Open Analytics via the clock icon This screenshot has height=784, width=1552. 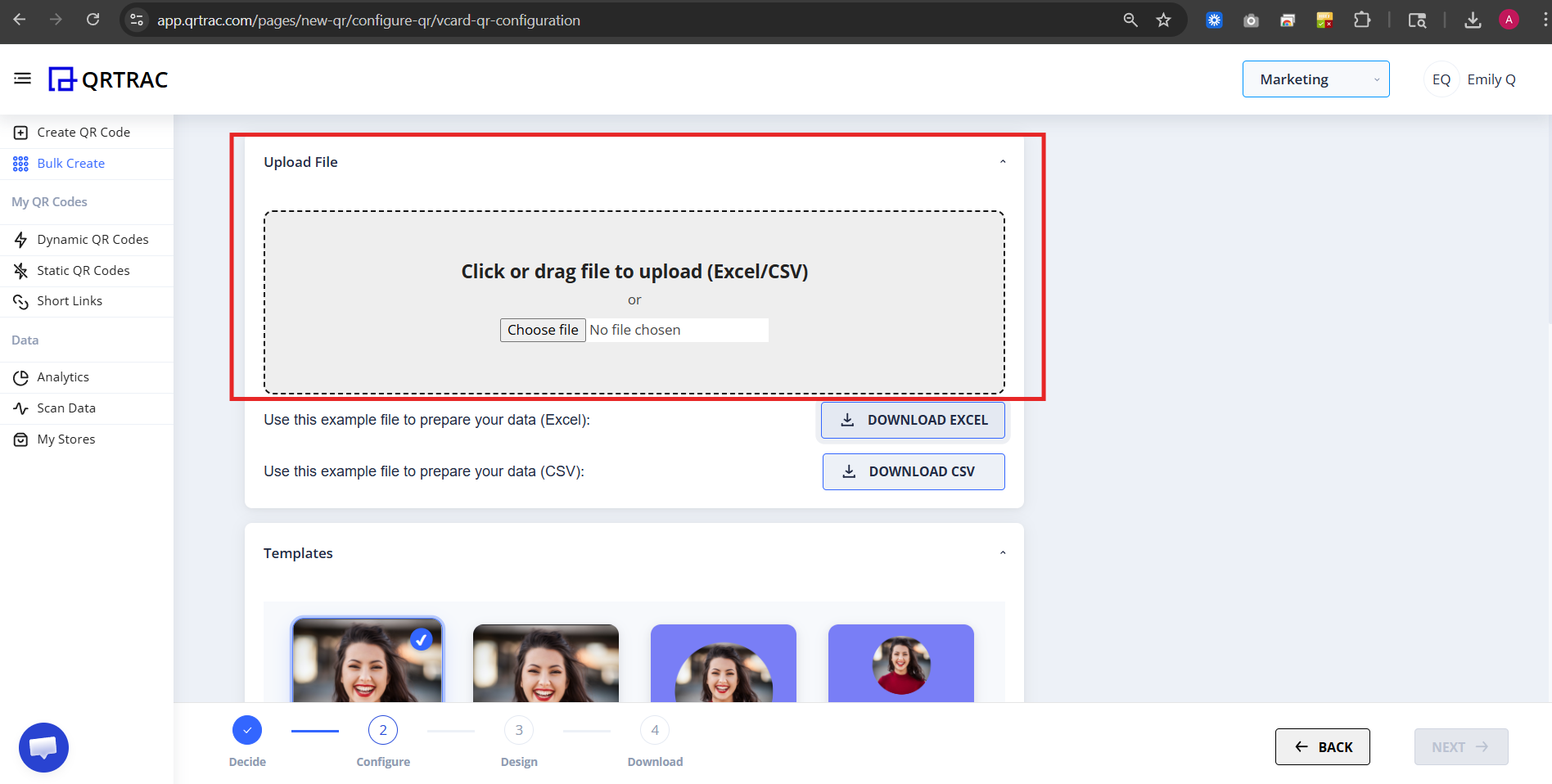pyautogui.click(x=20, y=376)
